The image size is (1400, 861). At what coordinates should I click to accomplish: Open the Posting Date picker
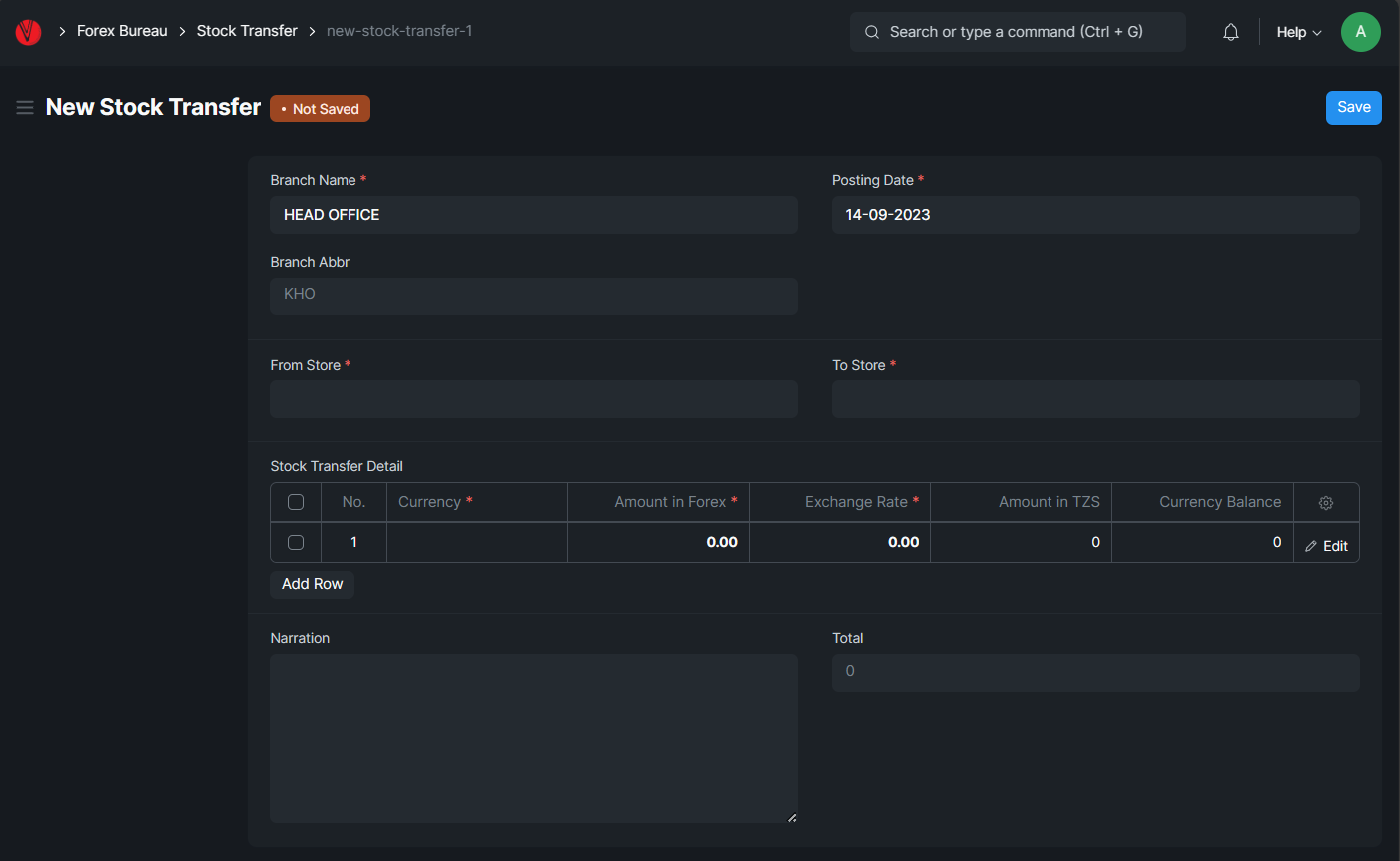(1095, 215)
